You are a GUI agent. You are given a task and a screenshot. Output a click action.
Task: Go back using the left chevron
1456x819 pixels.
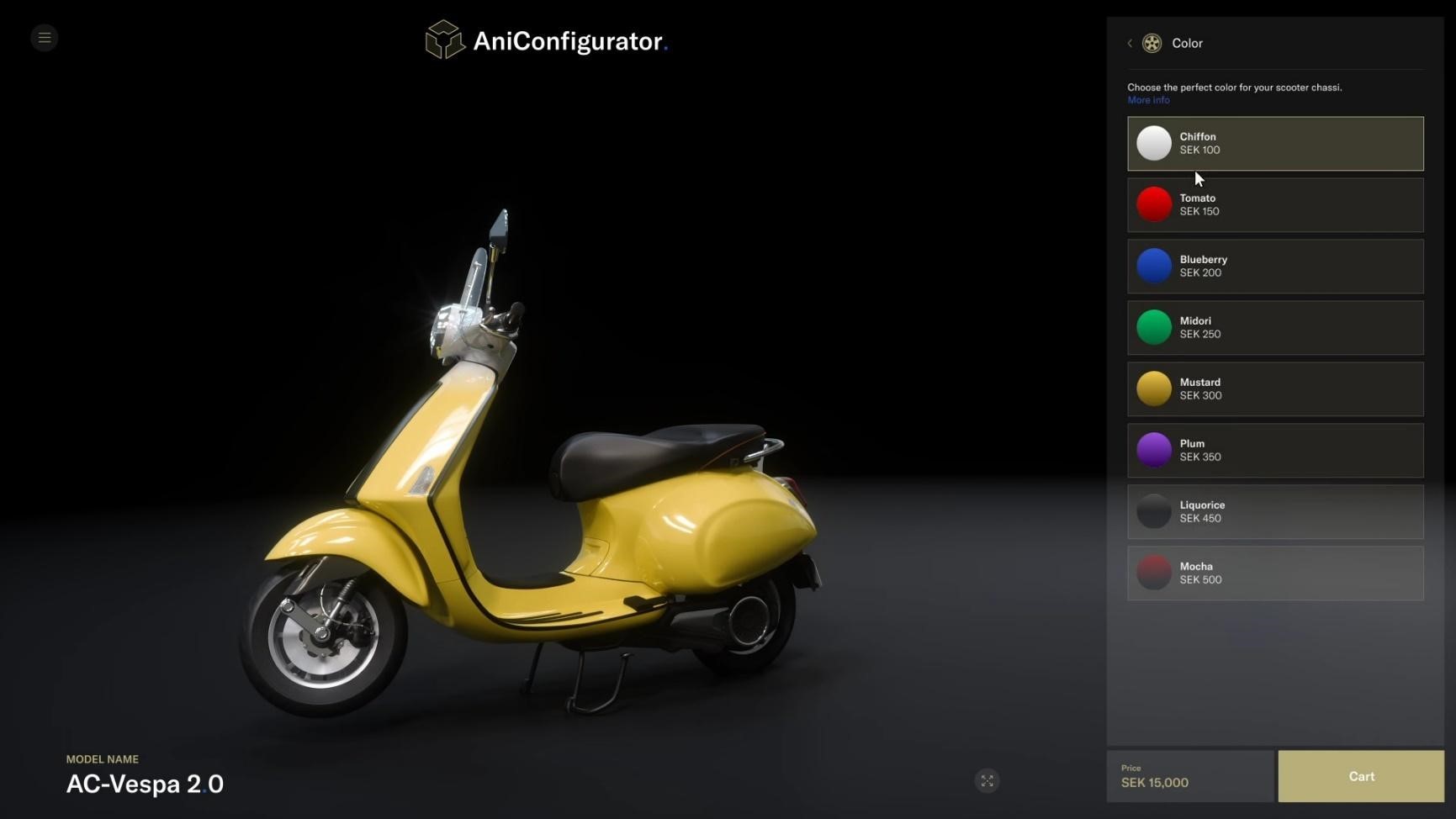(1130, 43)
